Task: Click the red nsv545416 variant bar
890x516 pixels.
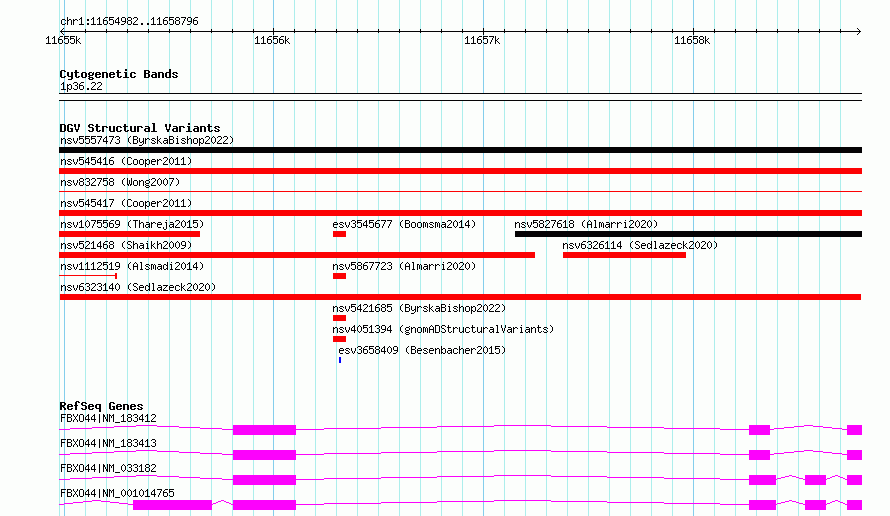Action: (x=460, y=171)
